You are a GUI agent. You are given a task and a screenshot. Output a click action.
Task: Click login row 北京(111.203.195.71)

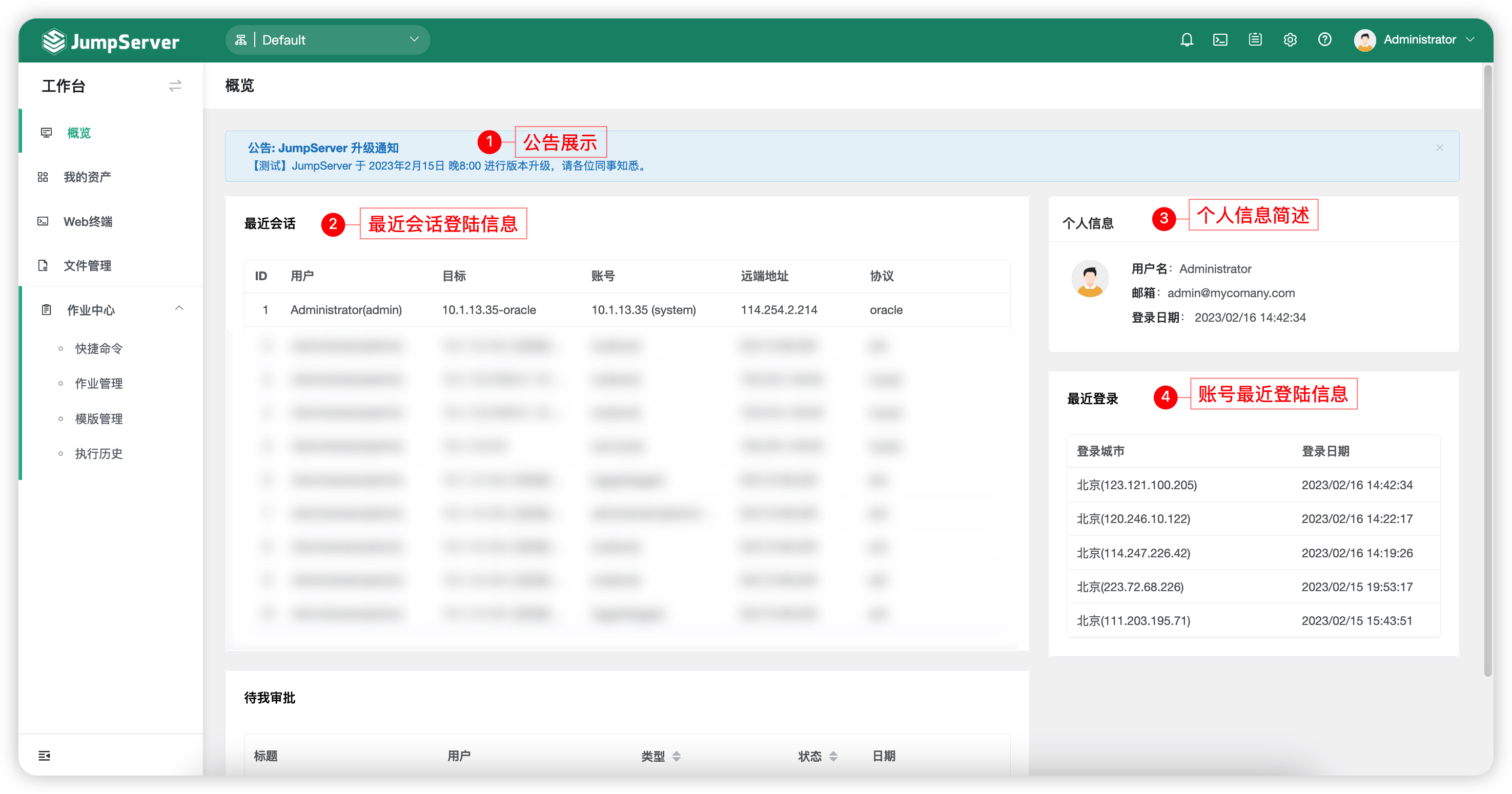[x=1253, y=620]
